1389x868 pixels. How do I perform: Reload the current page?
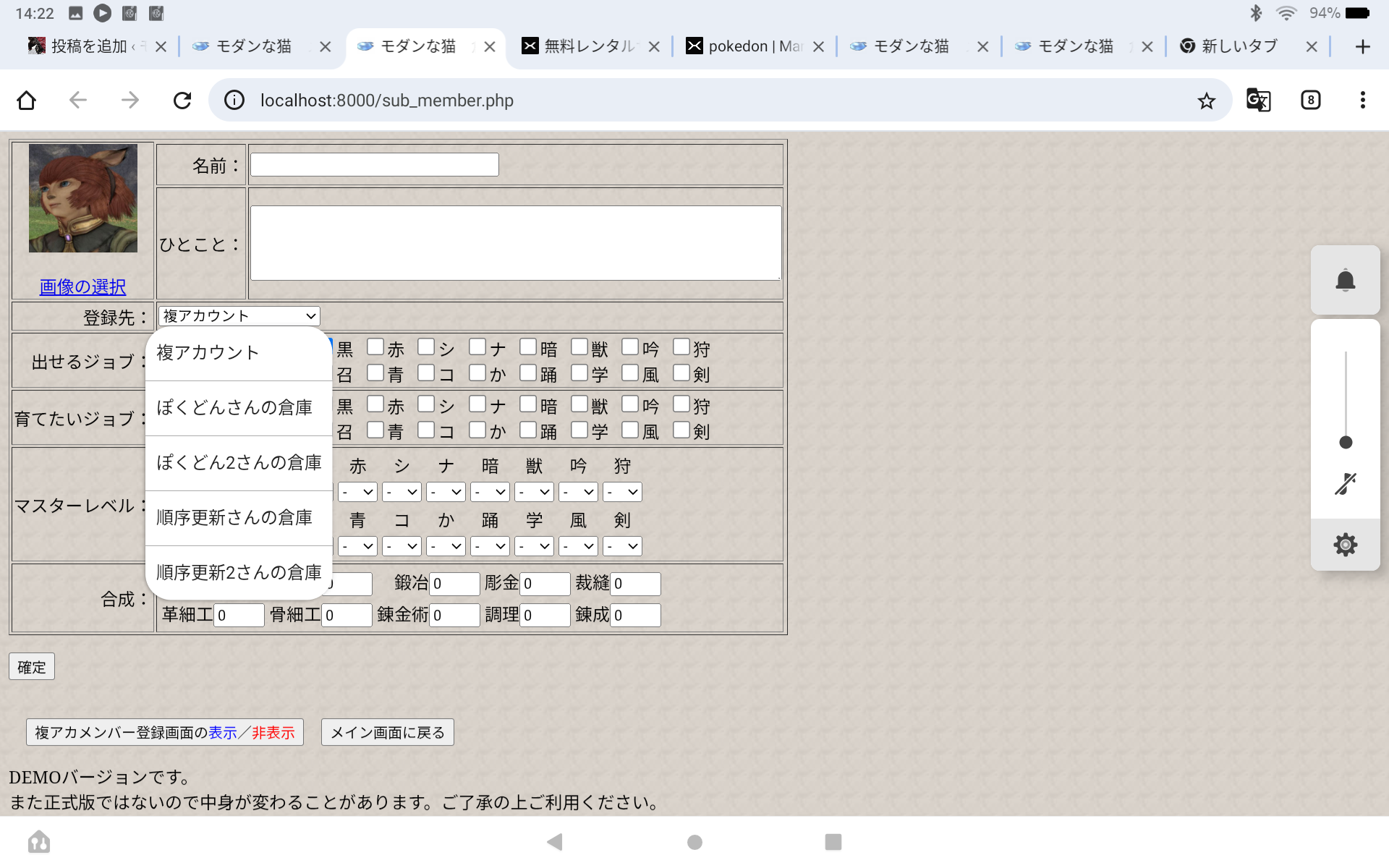(x=182, y=101)
